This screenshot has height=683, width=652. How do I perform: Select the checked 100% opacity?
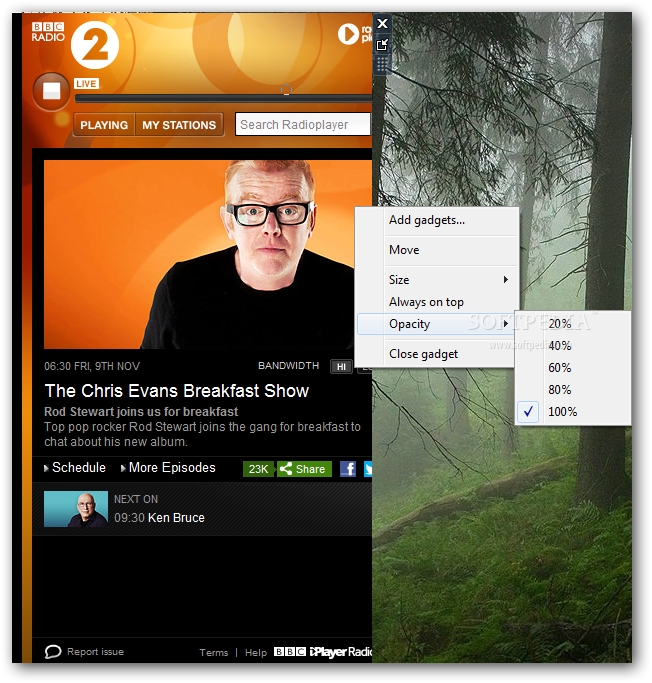click(x=573, y=412)
